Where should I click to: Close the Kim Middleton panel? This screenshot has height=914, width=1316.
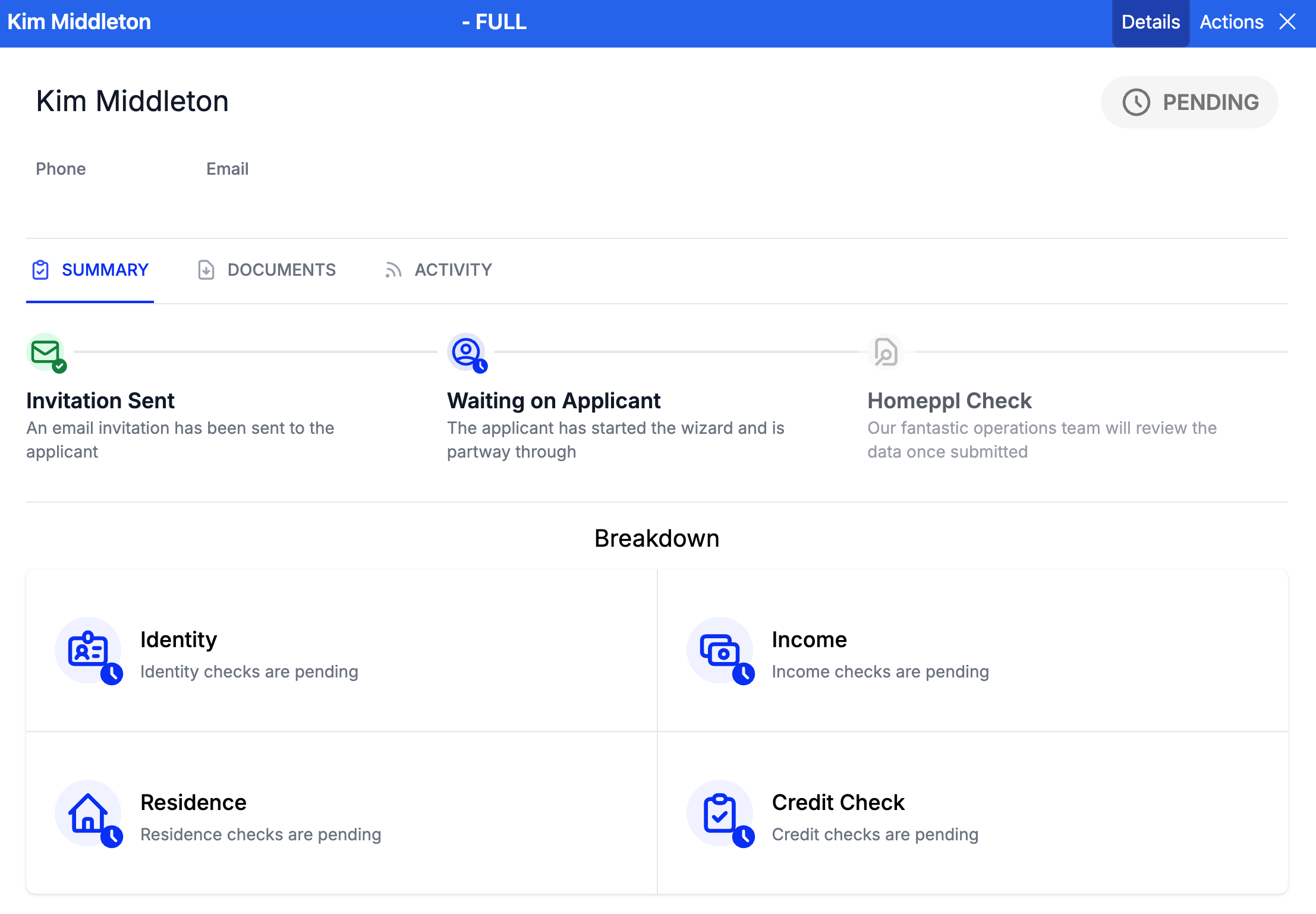[x=1287, y=23]
